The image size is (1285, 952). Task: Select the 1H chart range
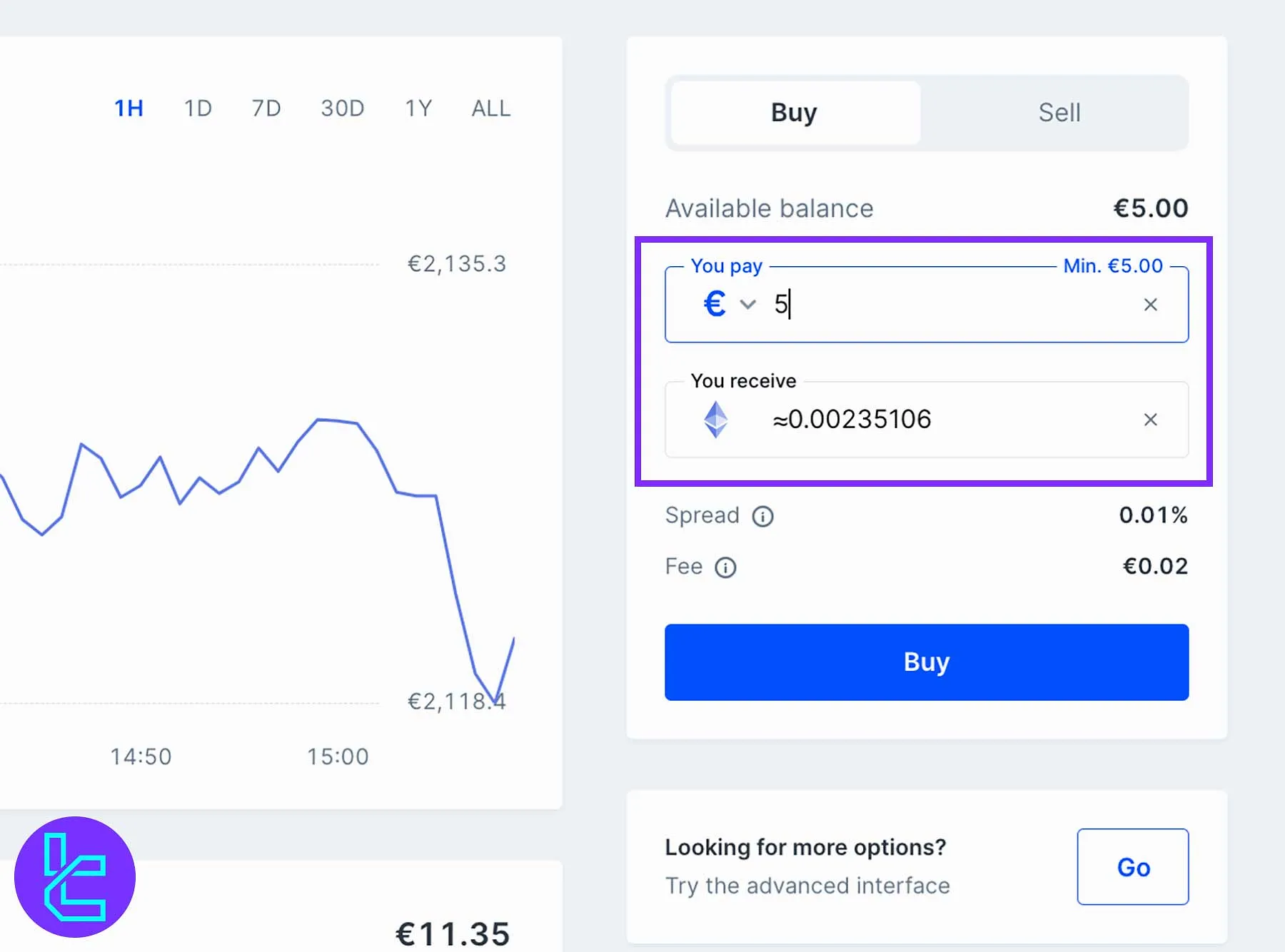(x=129, y=108)
